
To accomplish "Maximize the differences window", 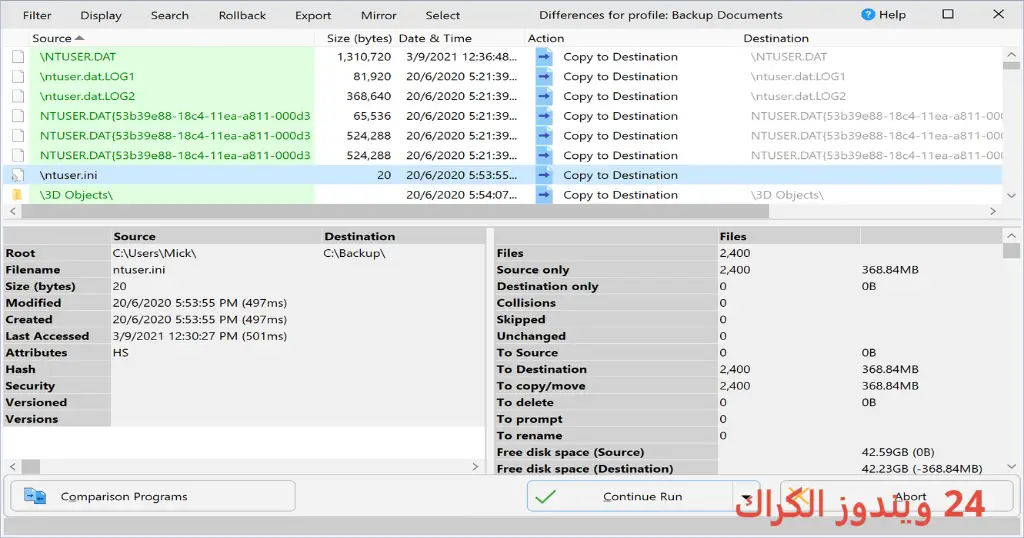I will pos(948,14).
